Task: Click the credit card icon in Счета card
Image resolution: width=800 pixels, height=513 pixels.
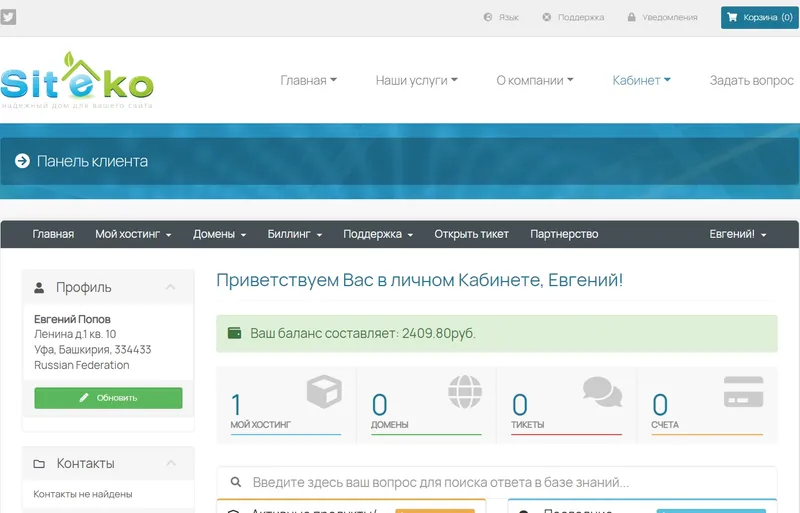Action: coord(743,392)
